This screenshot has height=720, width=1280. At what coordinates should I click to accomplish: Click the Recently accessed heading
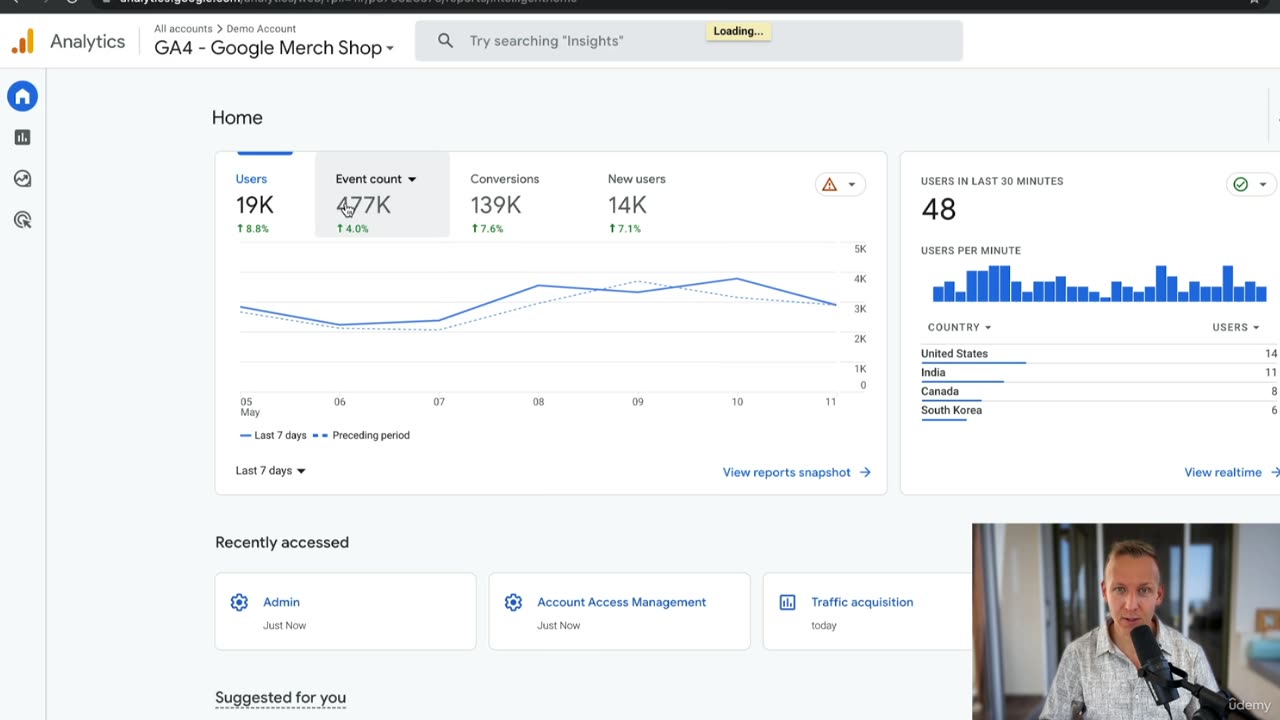click(282, 542)
